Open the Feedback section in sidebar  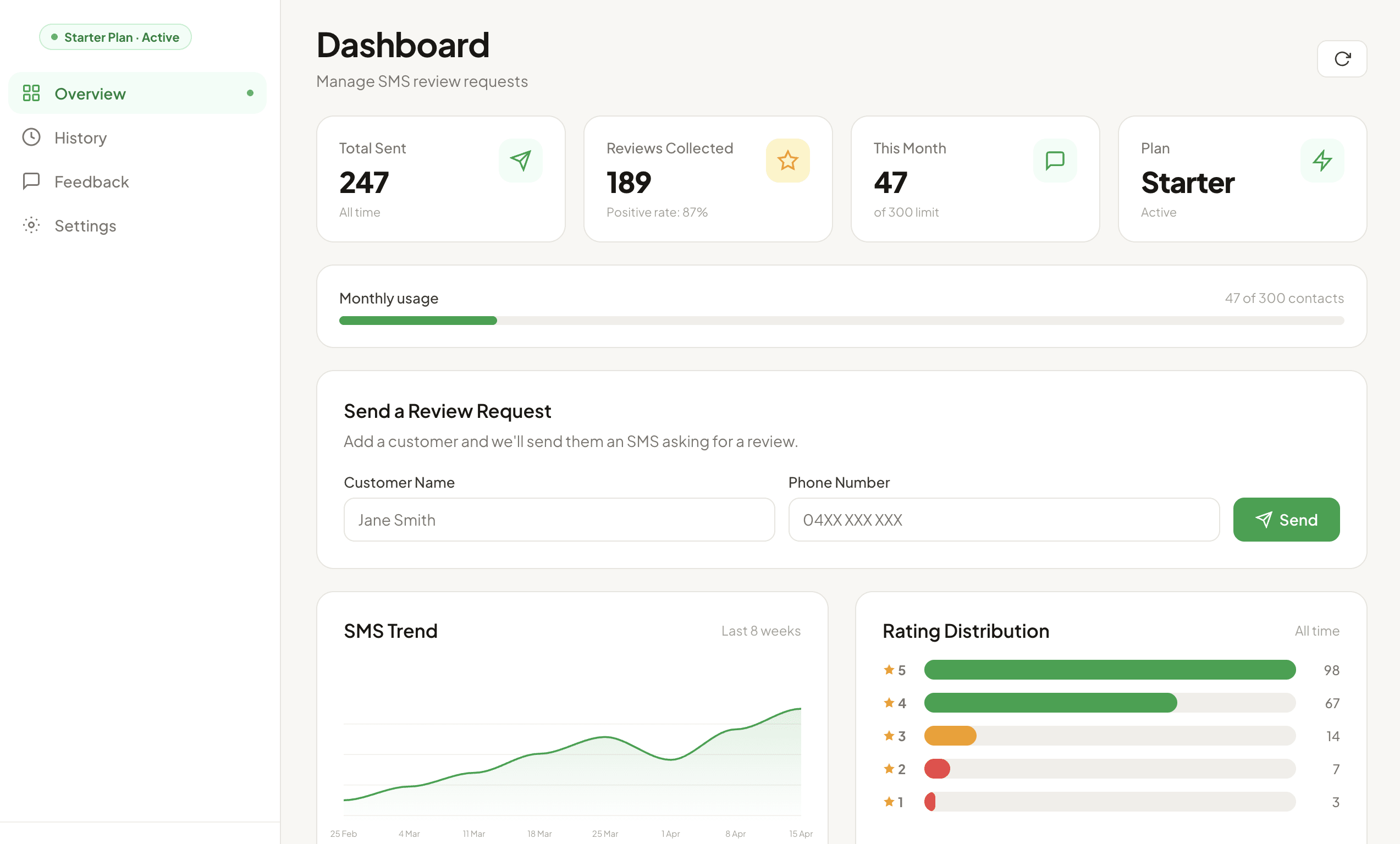pos(91,181)
